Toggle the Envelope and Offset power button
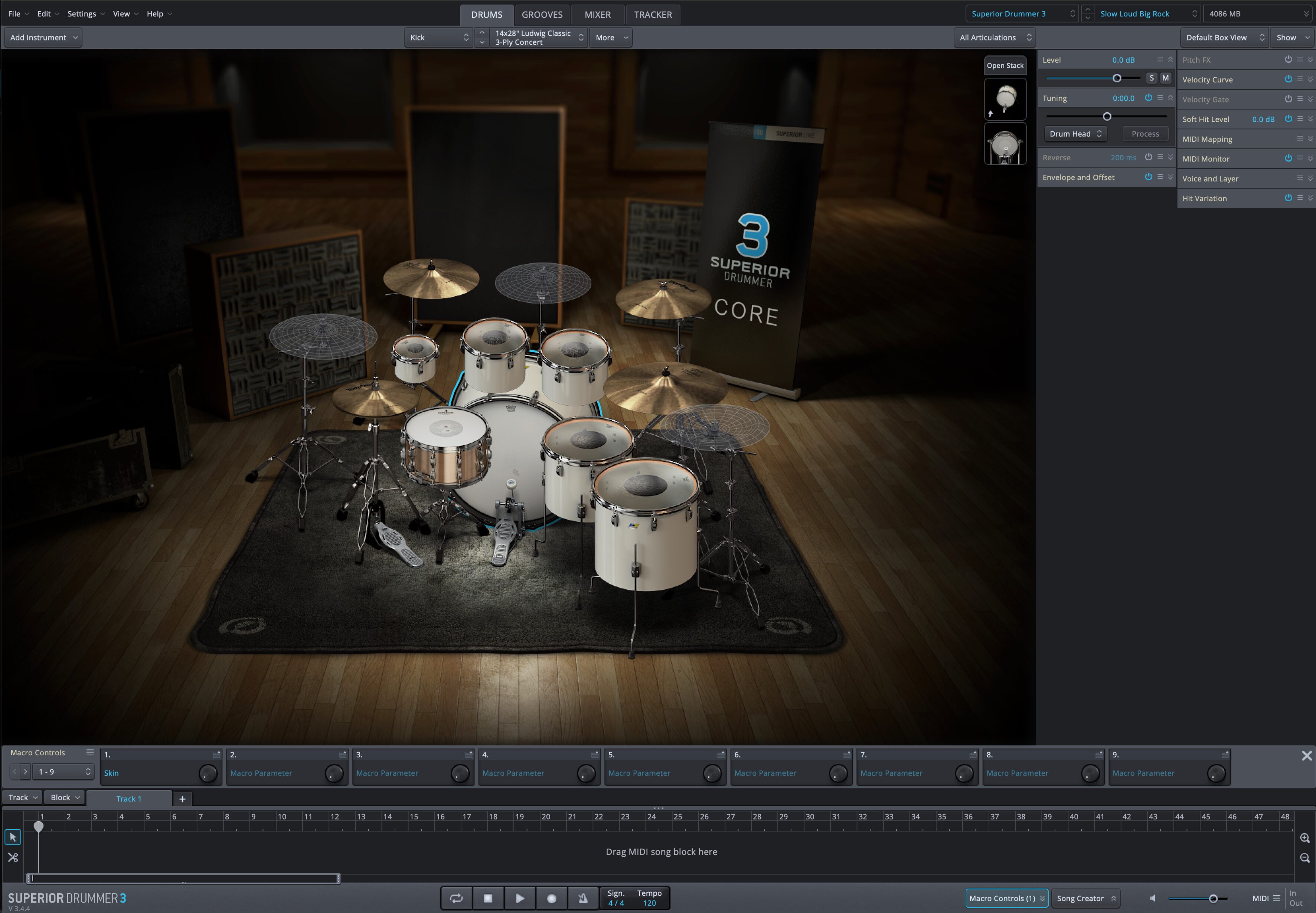 [1148, 177]
